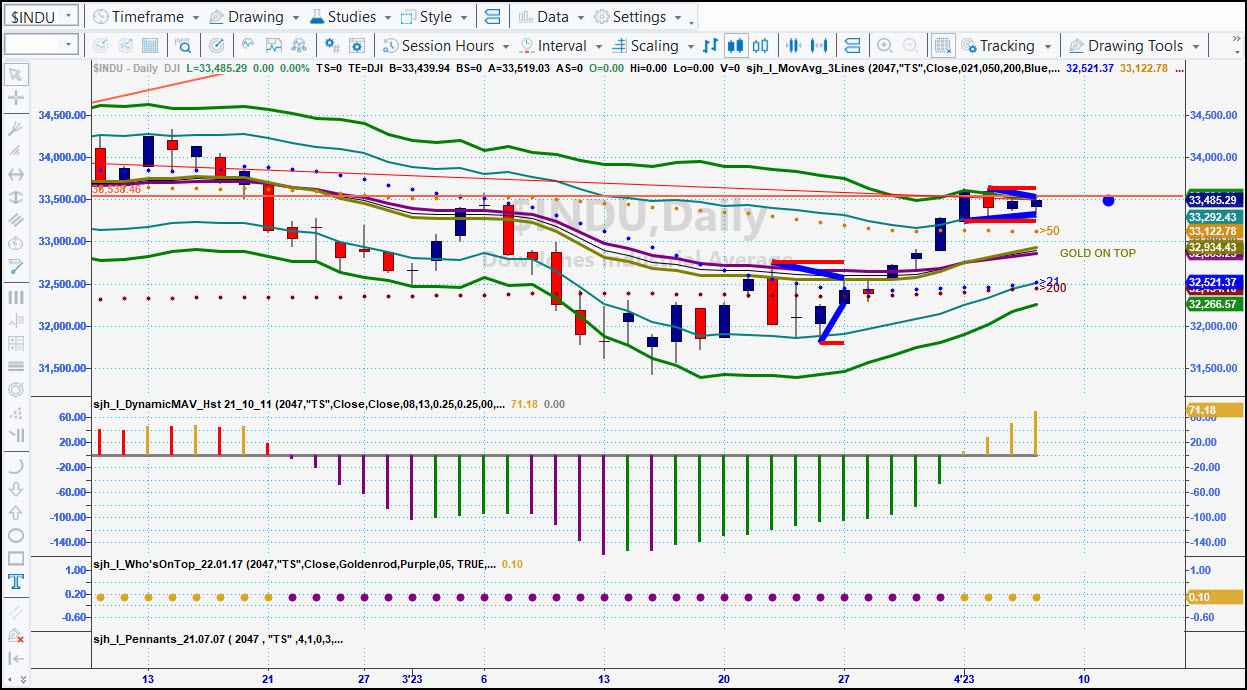This screenshot has height=690, width=1247.
Task: Open the Studies menu
Action: [352, 17]
